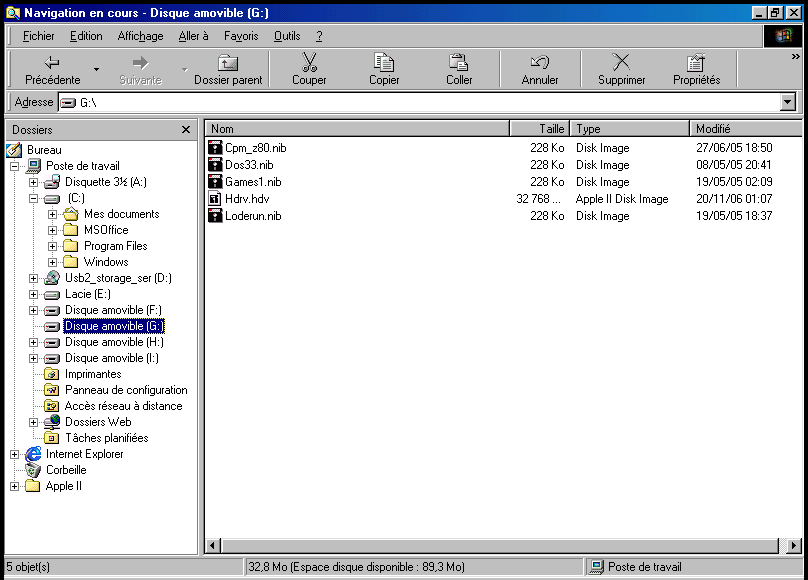The image size is (808, 580).
Task: Expand Disque amovible (H:) node
Action: click(33, 343)
